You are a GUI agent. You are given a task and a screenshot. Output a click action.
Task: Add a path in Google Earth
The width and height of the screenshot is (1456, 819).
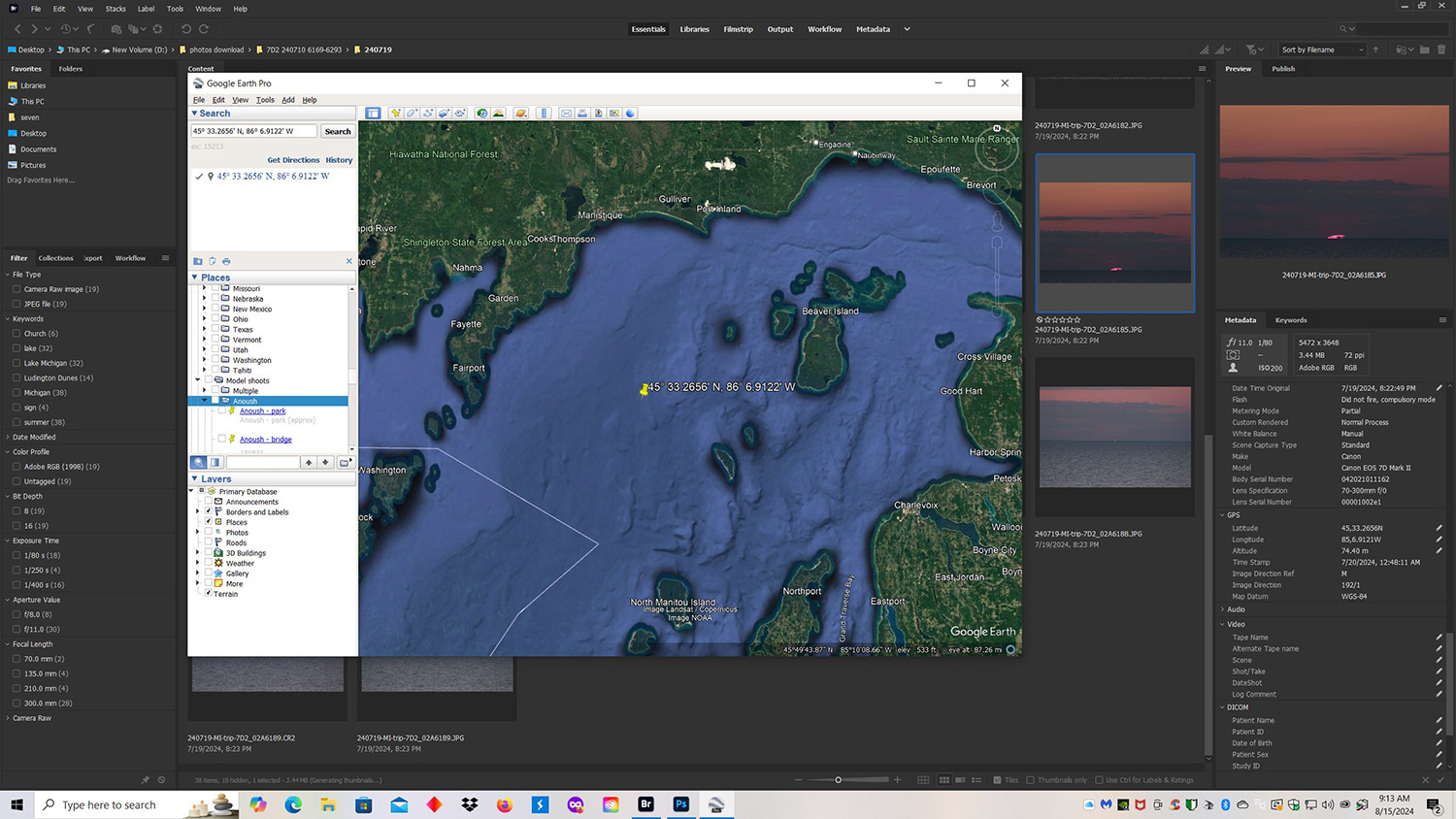[428, 114]
